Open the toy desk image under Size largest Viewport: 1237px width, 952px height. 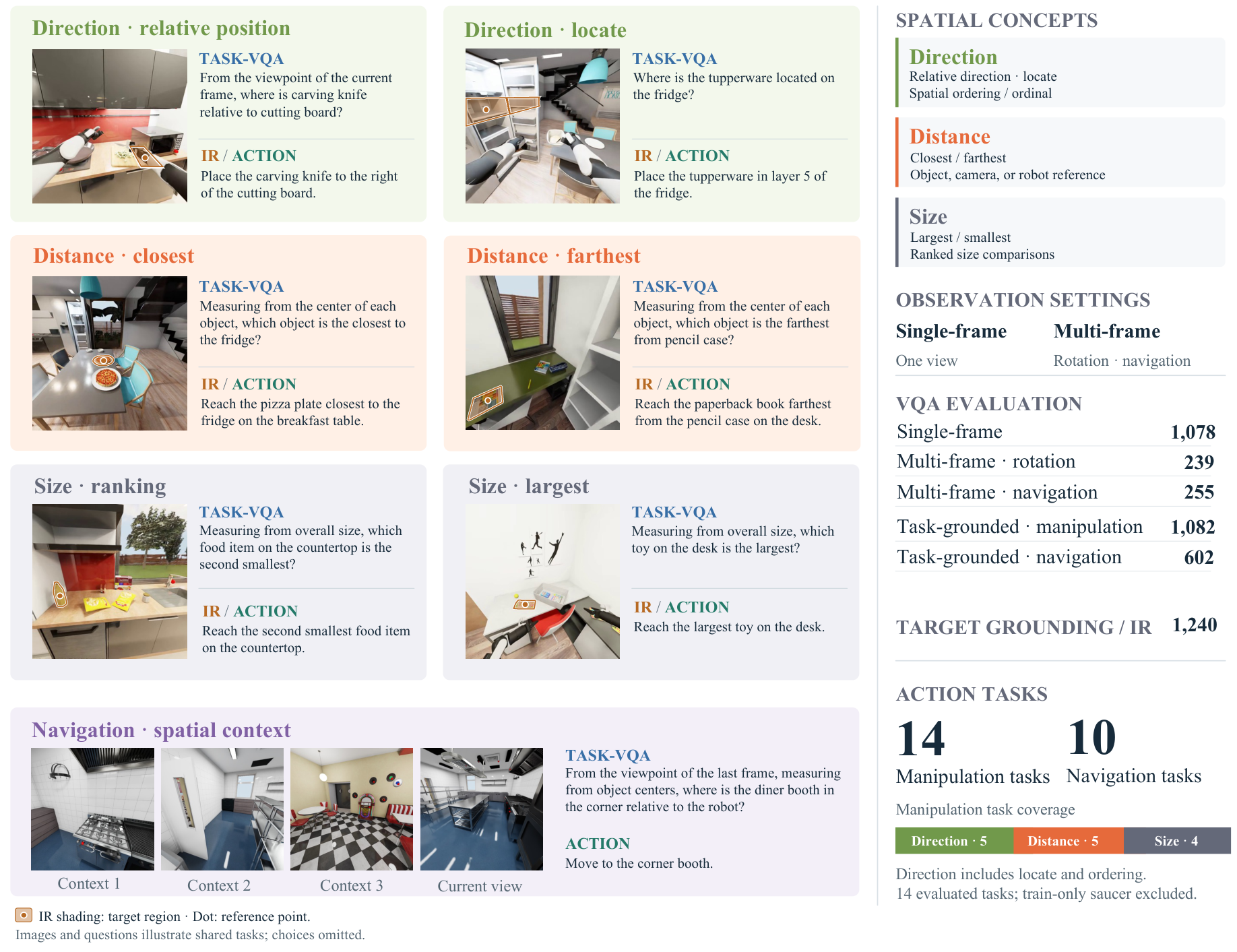[x=542, y=581]
